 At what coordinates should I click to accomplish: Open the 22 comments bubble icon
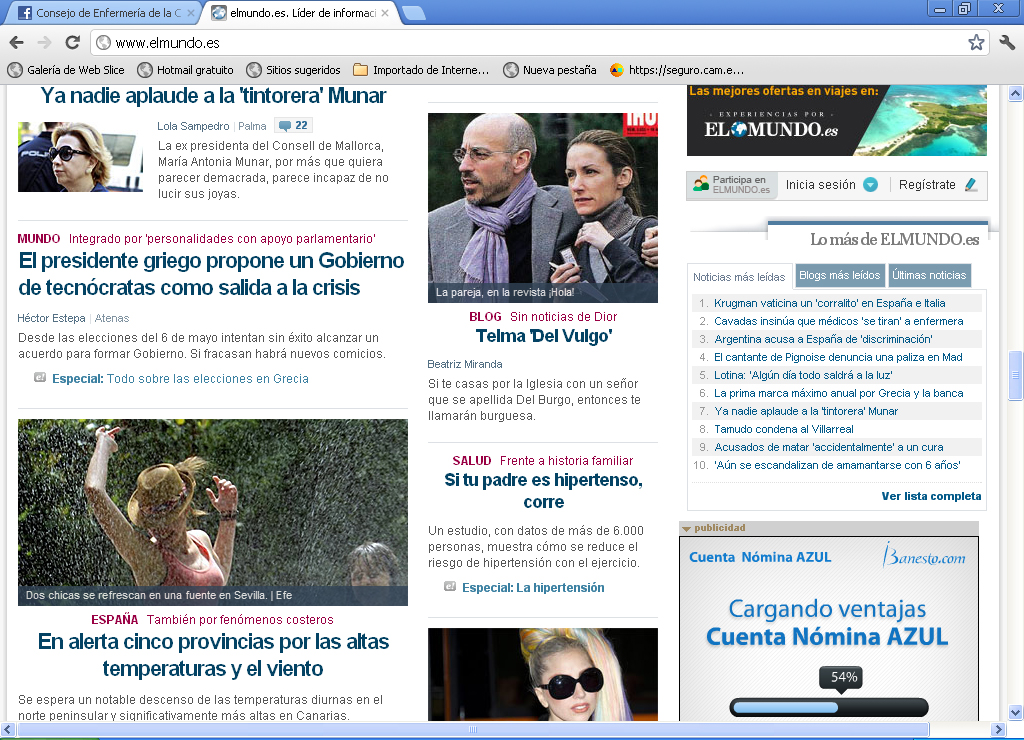tap(293, 126)
